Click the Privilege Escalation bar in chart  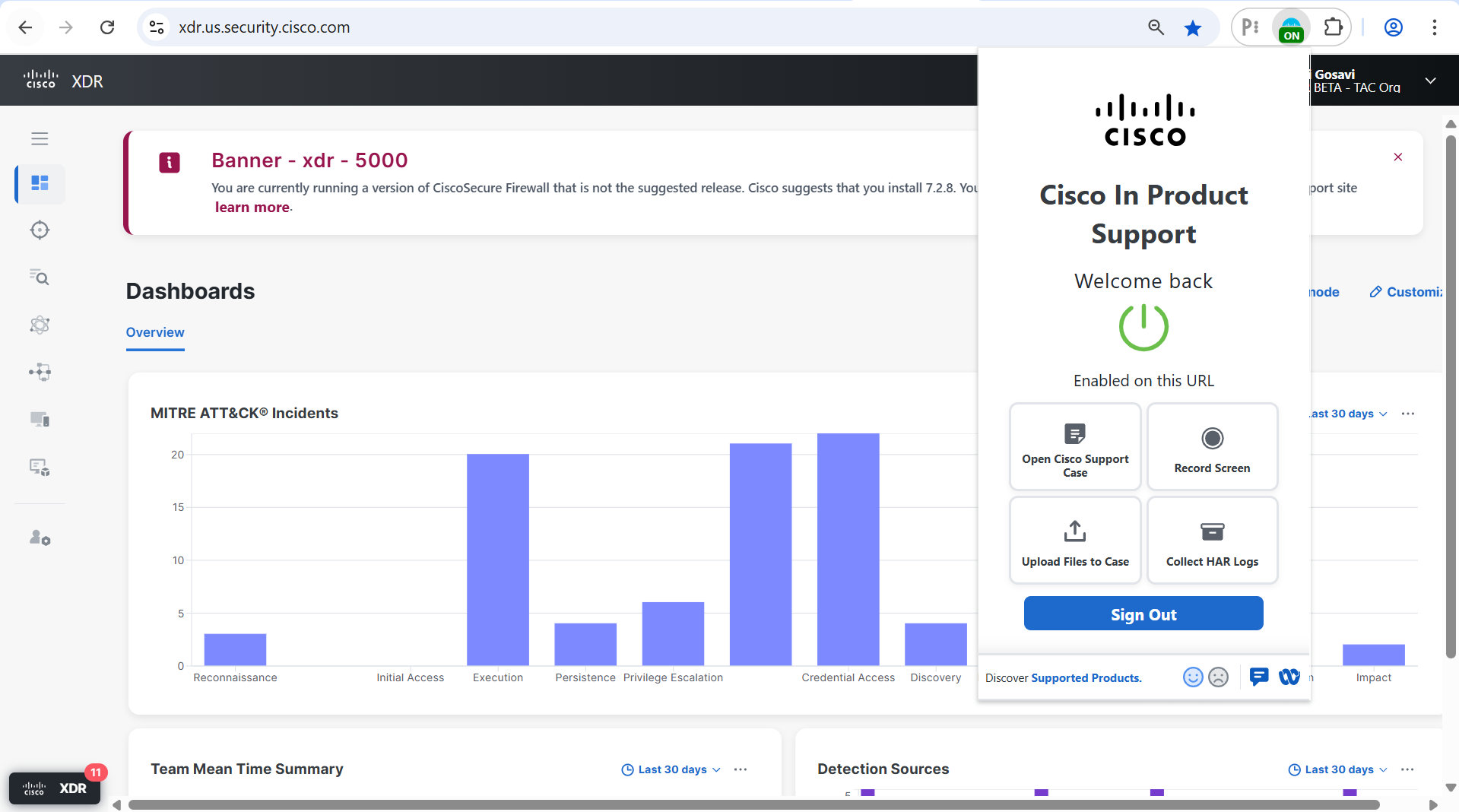(673, 633)
